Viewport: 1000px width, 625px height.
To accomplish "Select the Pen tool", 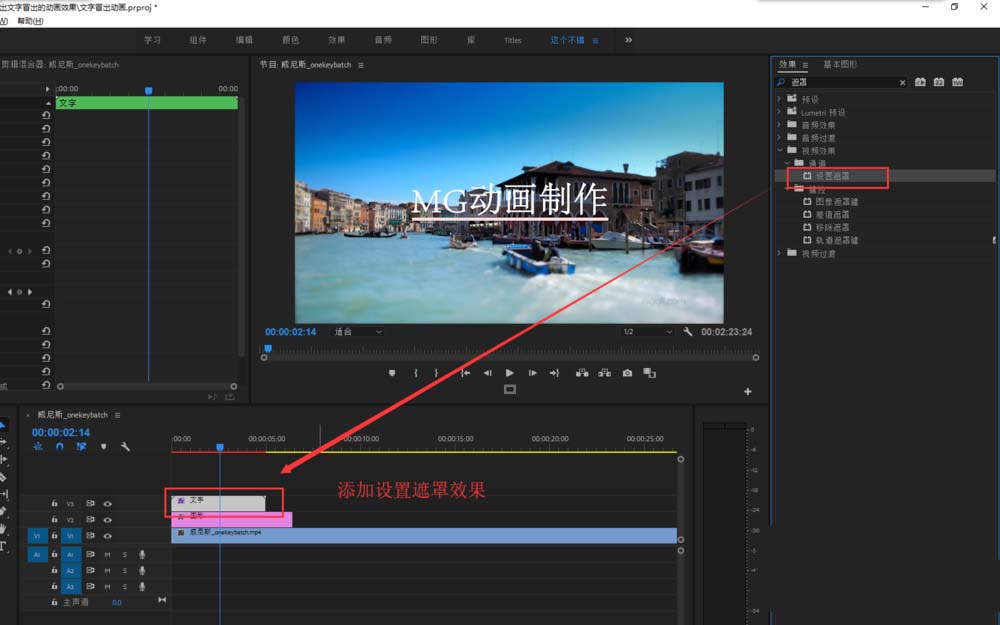I will (3, 511).
